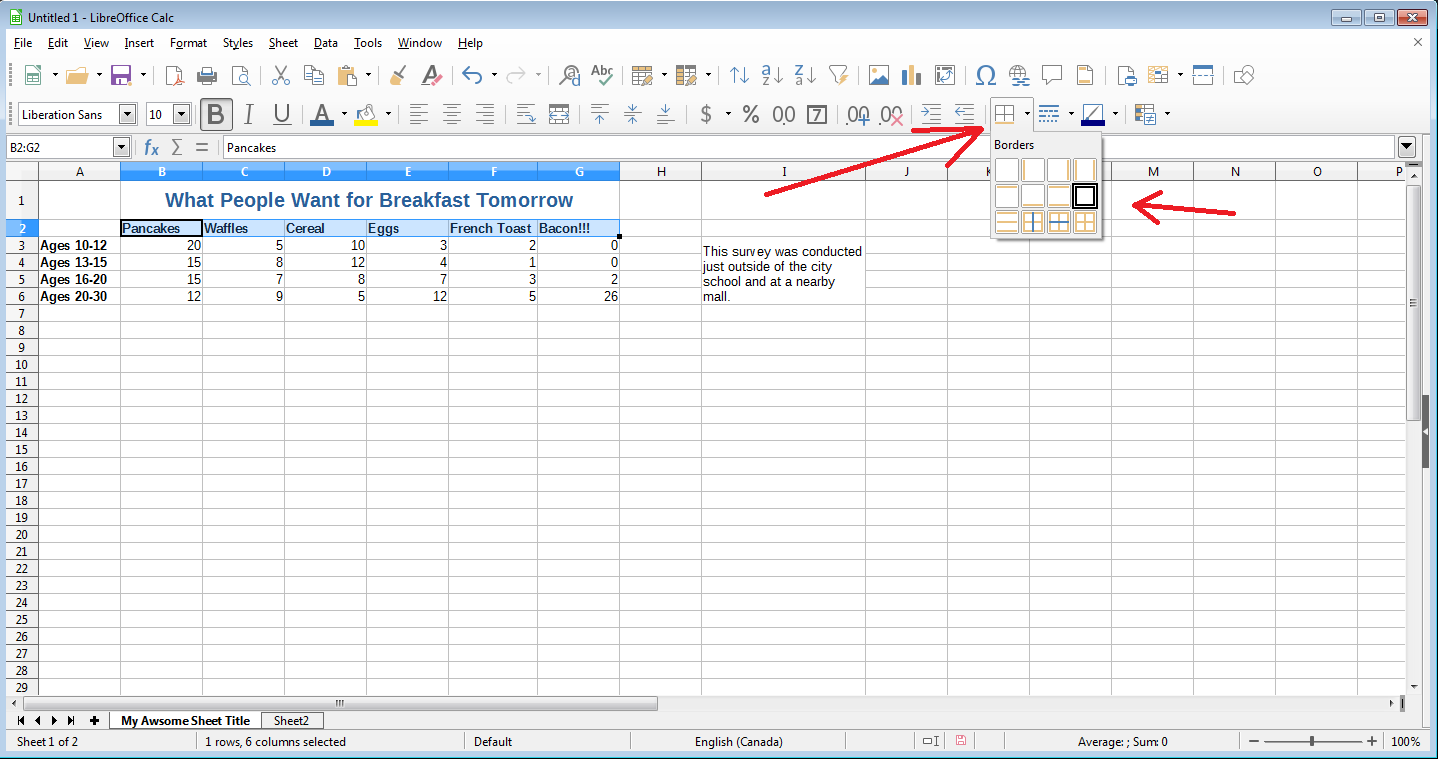Apply yellow highlighting color
1438x759 pixels.
point(366,114)
